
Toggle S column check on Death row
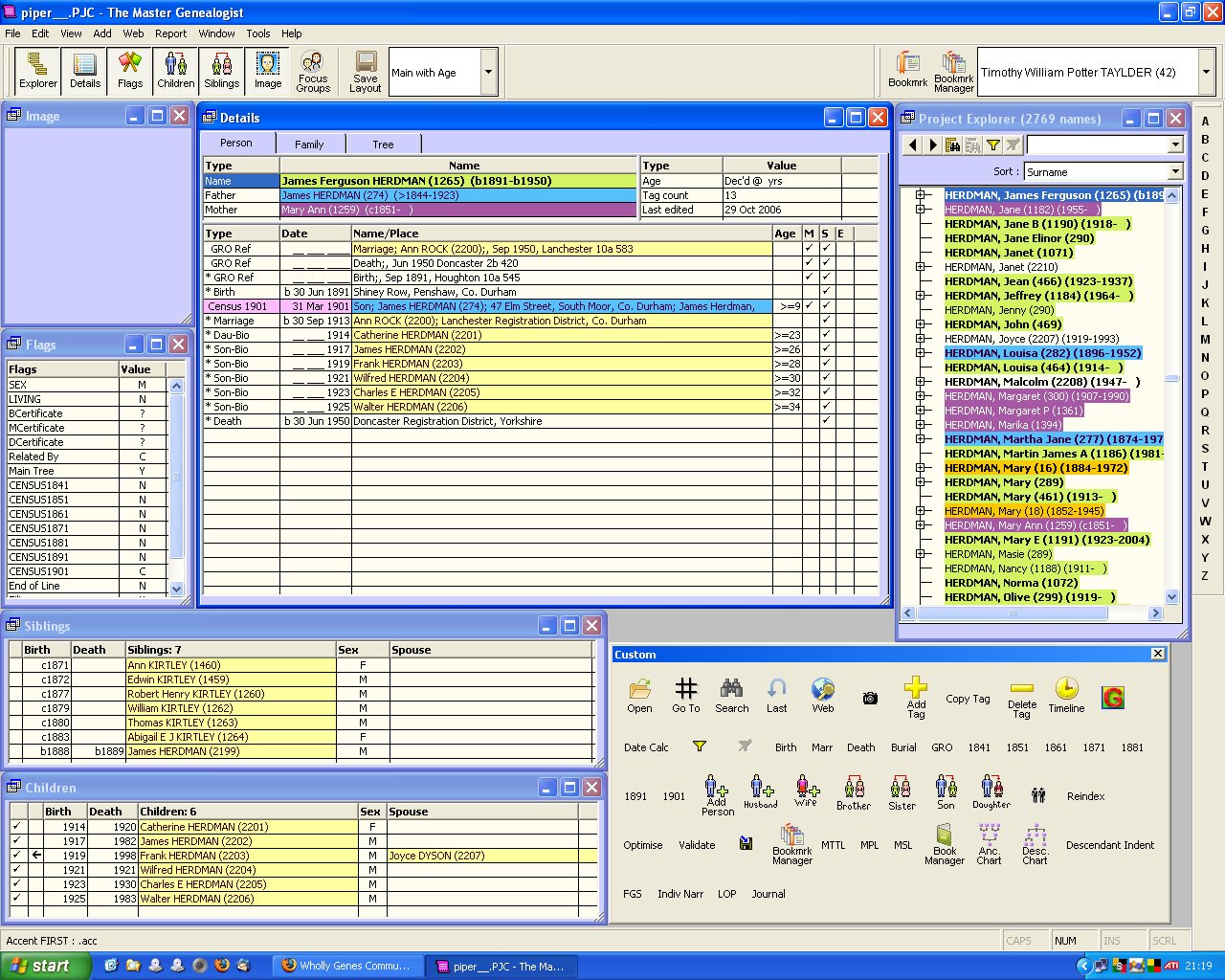[826, 421]
